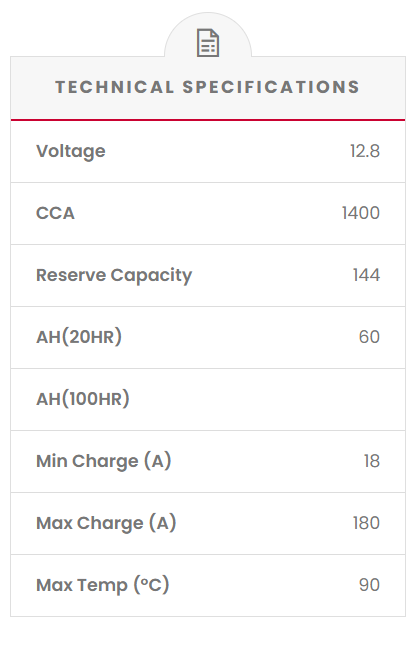The width and height of the screenshot is (417, 650).
Task: Click the rounded tab behind the document icon
Action: point(208,35)
